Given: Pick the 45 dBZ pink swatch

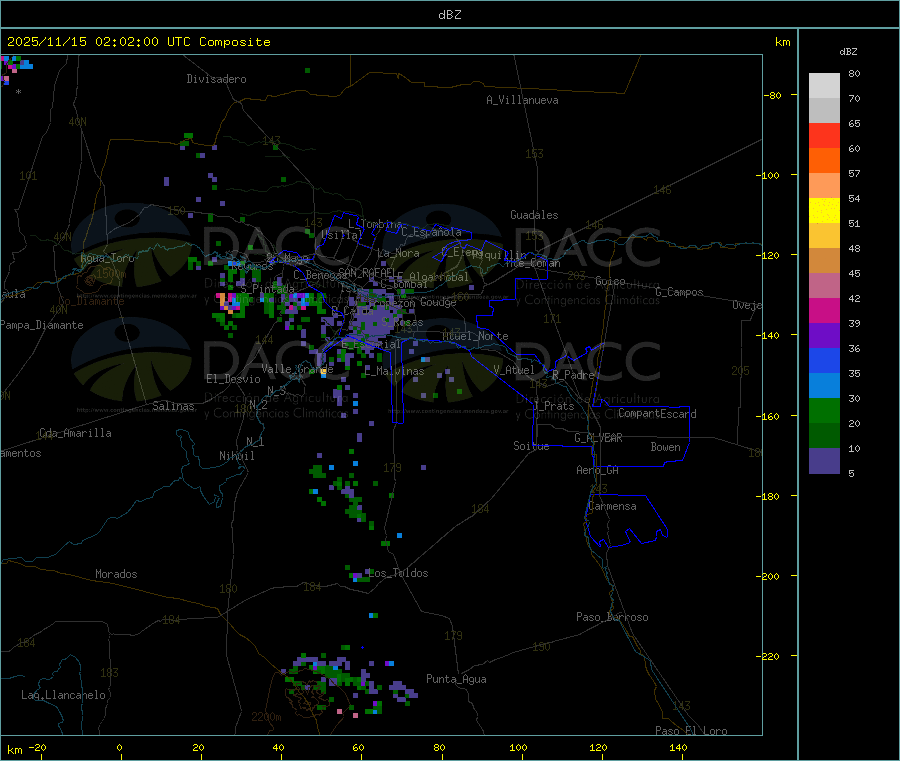Looking at the screenshot, I should [x=824, y=285].
